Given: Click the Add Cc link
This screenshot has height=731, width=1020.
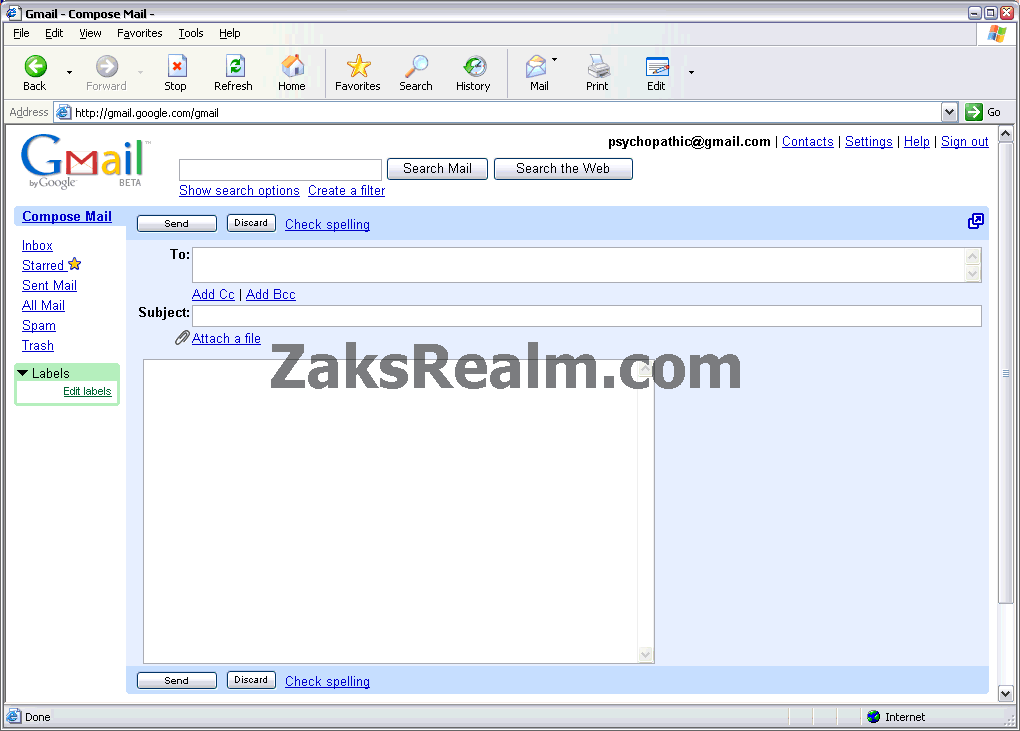Looking at the screenshot, I should (213, 295).
